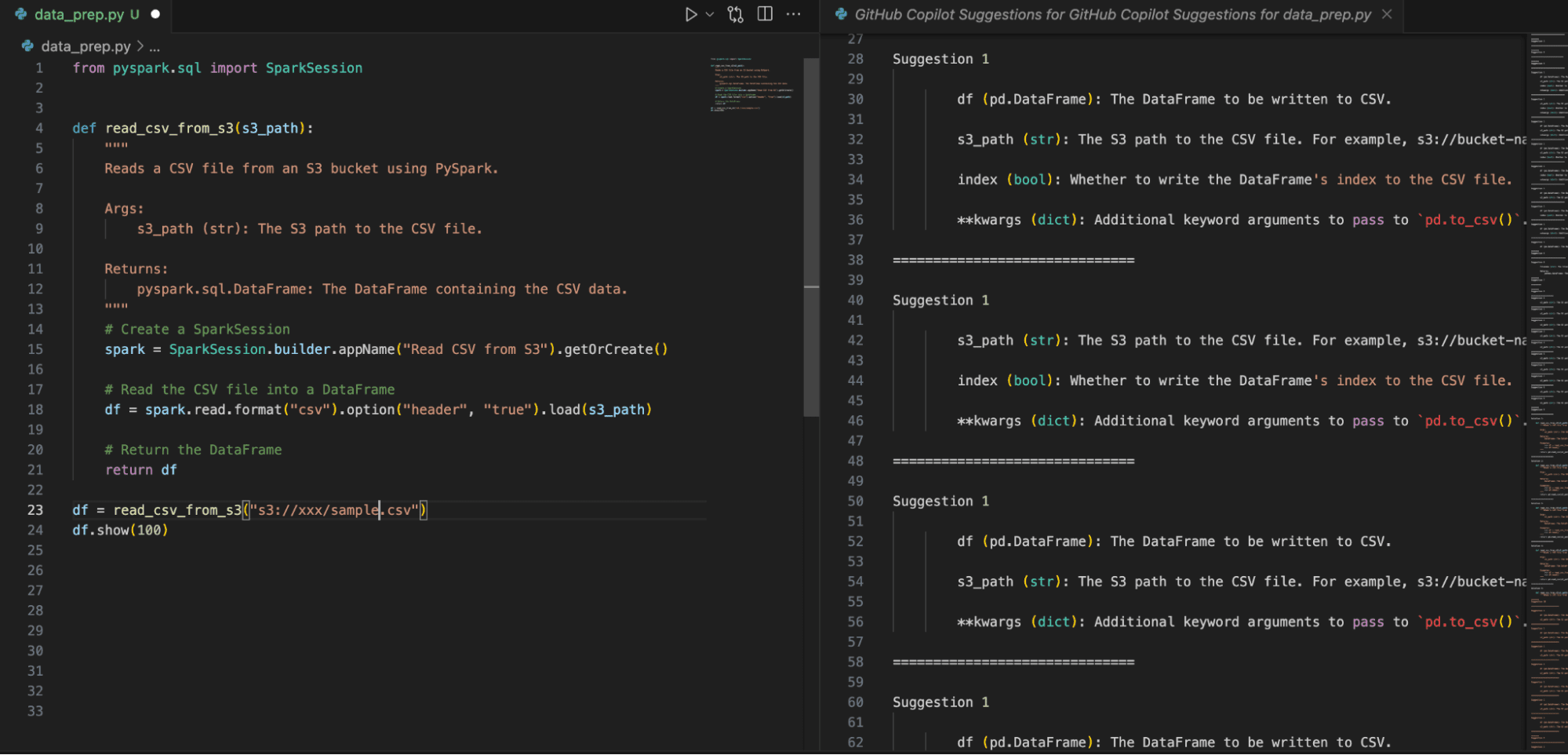Click the left editor minimap
This screenshot has width=1568, height=755.
point(752,84)
